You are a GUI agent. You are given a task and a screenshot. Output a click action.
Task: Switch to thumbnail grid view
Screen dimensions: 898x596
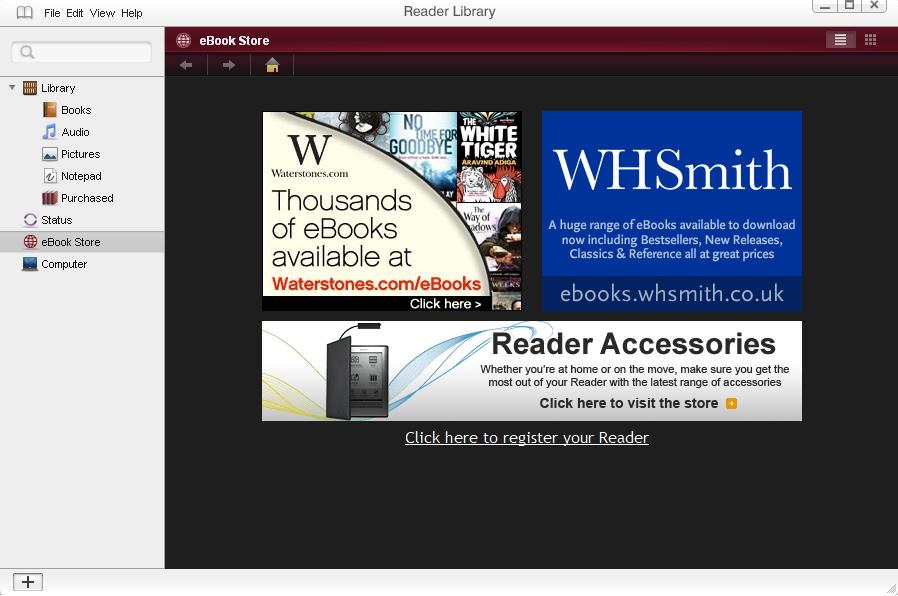[x=871, y=40]
